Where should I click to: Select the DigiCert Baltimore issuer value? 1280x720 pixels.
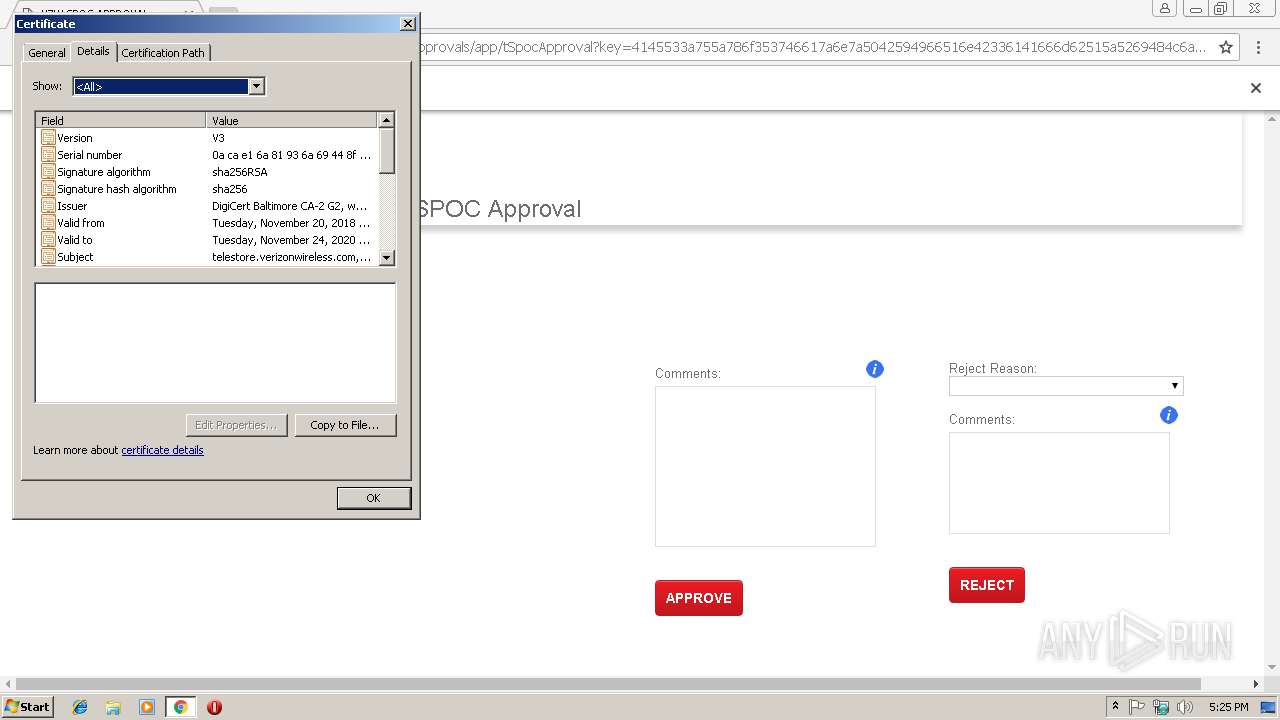(x=290, y=206)
